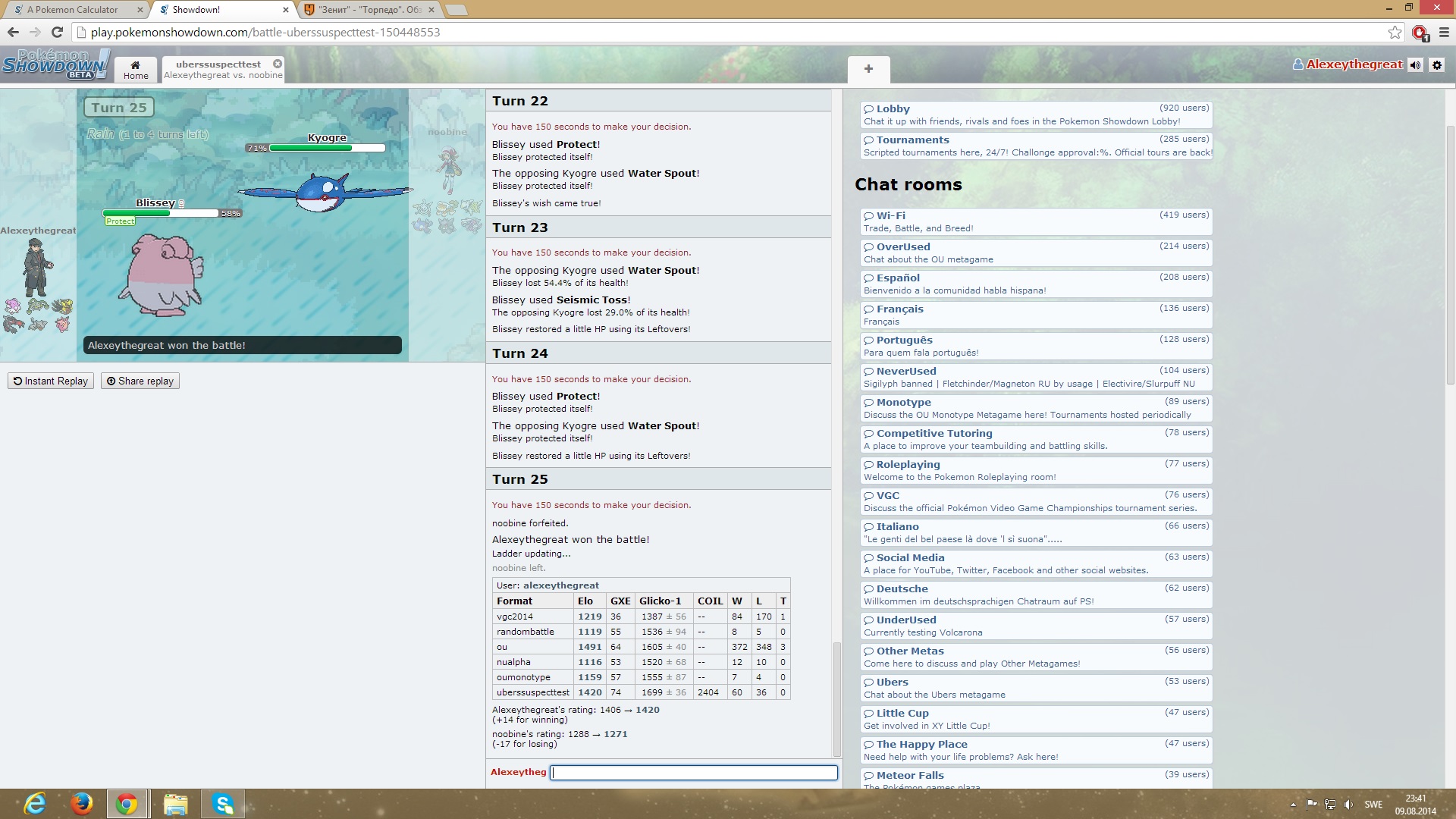
Task: Join the Español chat room
Action: [x=1036, y=284]
